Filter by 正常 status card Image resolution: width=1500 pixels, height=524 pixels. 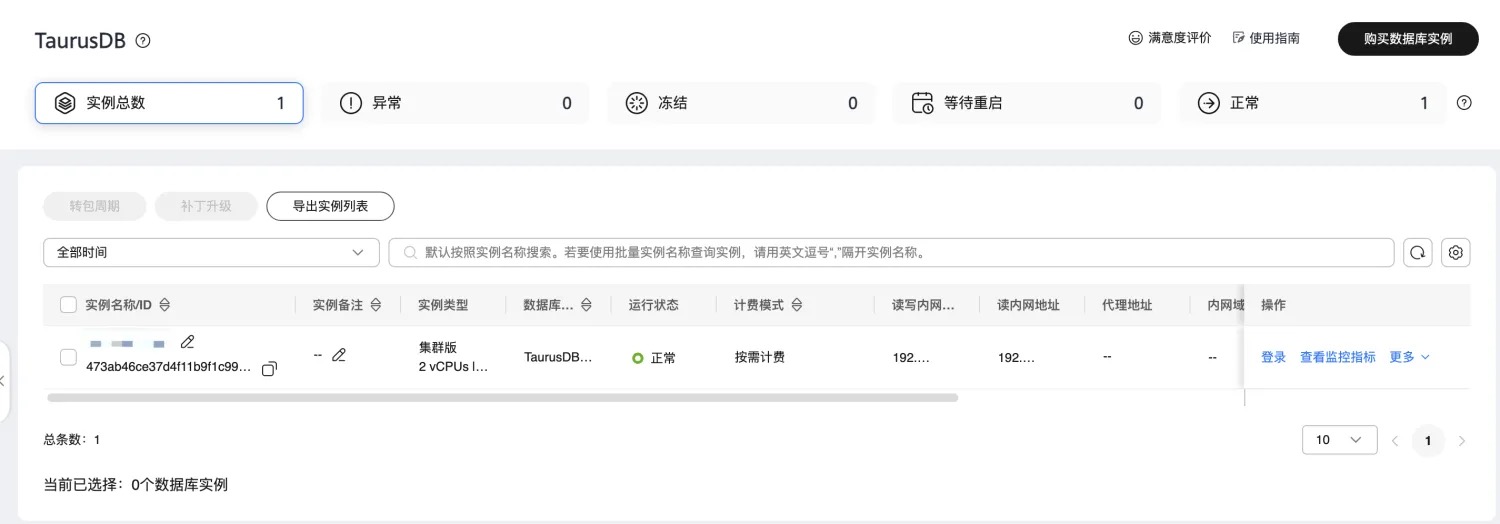[1313, 103]
